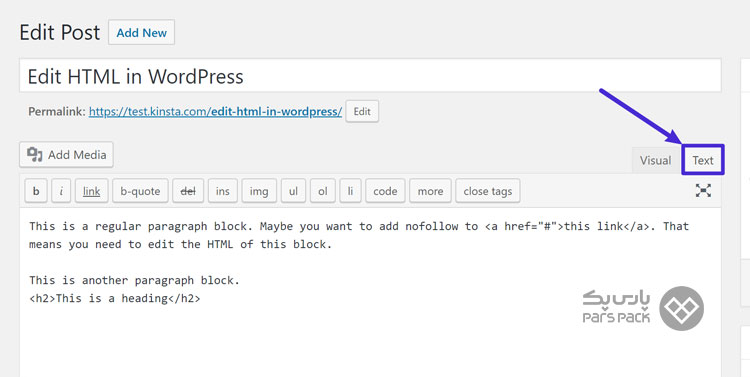750x377 pixels.
Task: Click the close tags button
Action: (487, 191)
